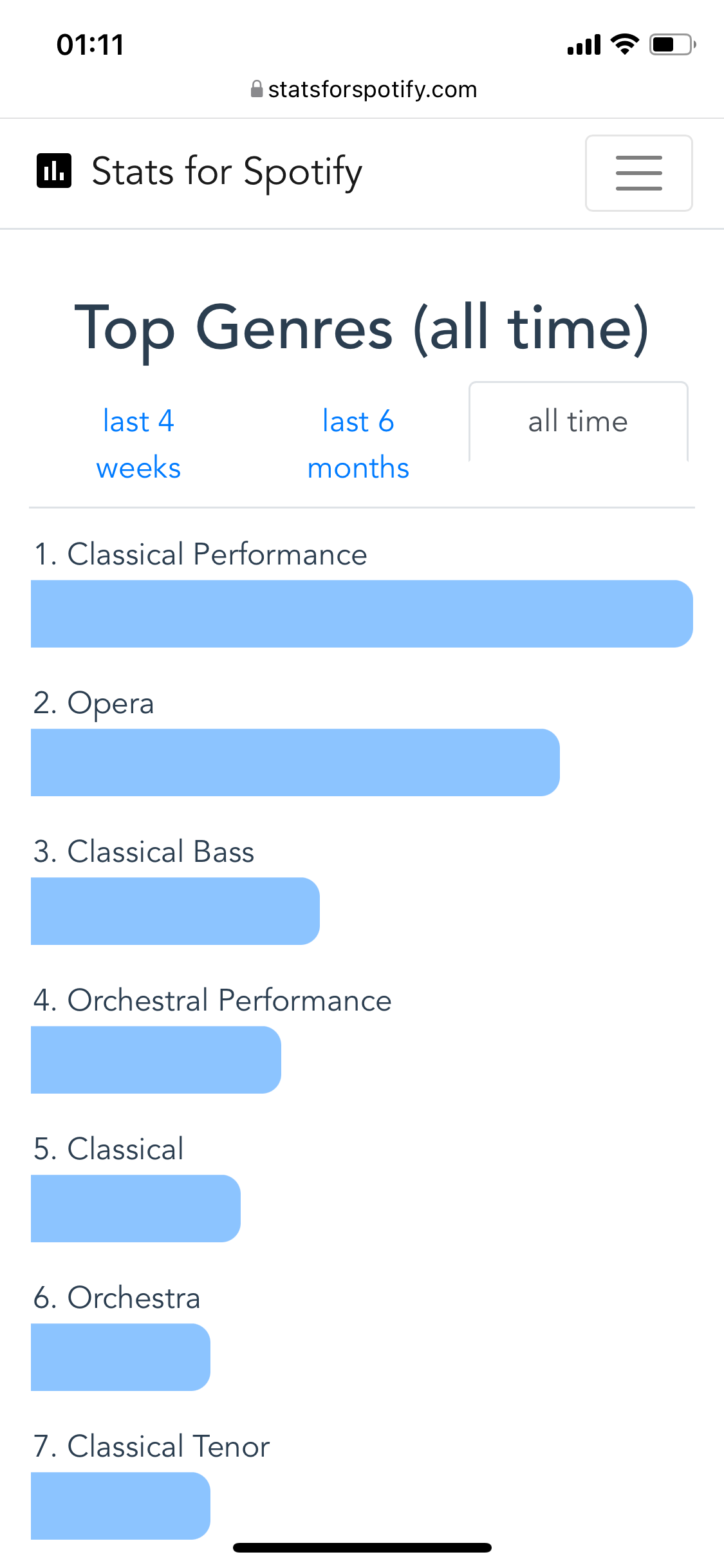This screenshot has width=724, height=1568.
Task: Switch to the last 6 months tab
Action: coord(358,444)
